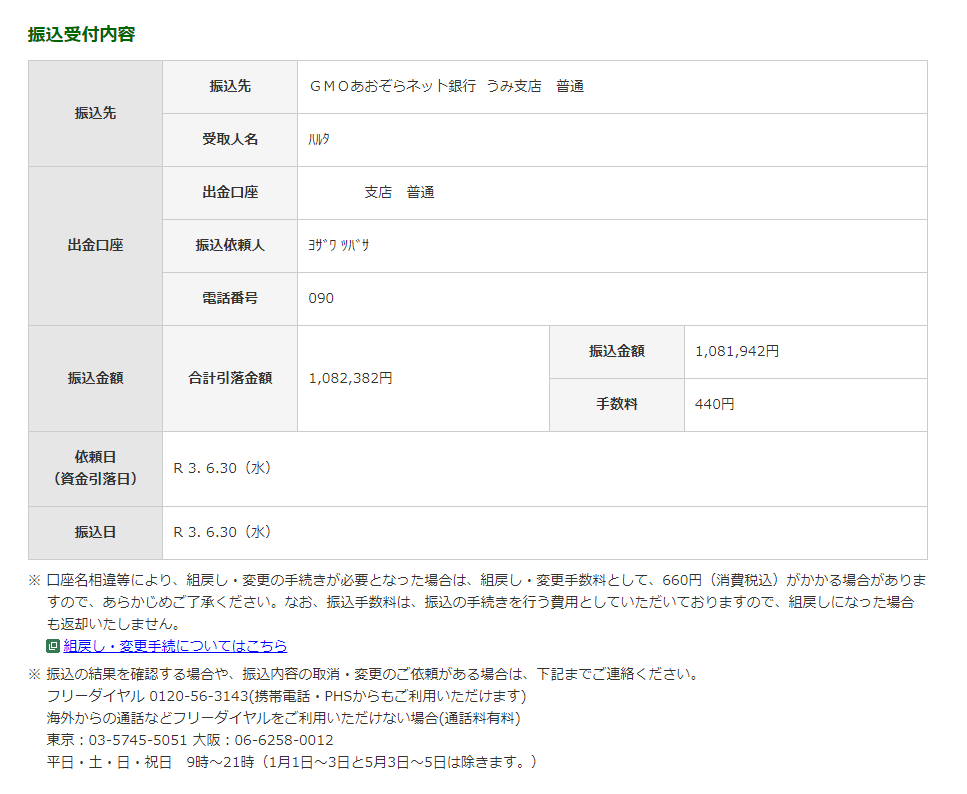Click the 海外からの通話 notice line

283,719
